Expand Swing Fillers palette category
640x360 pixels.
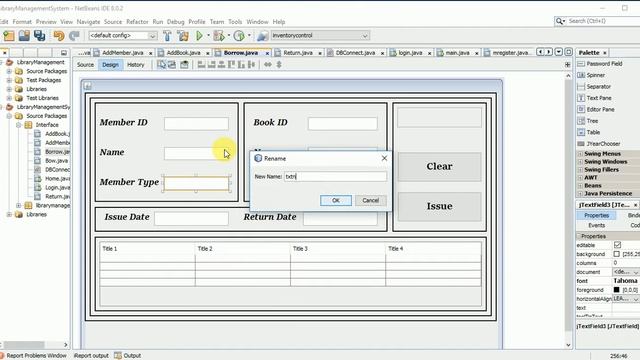580,169
